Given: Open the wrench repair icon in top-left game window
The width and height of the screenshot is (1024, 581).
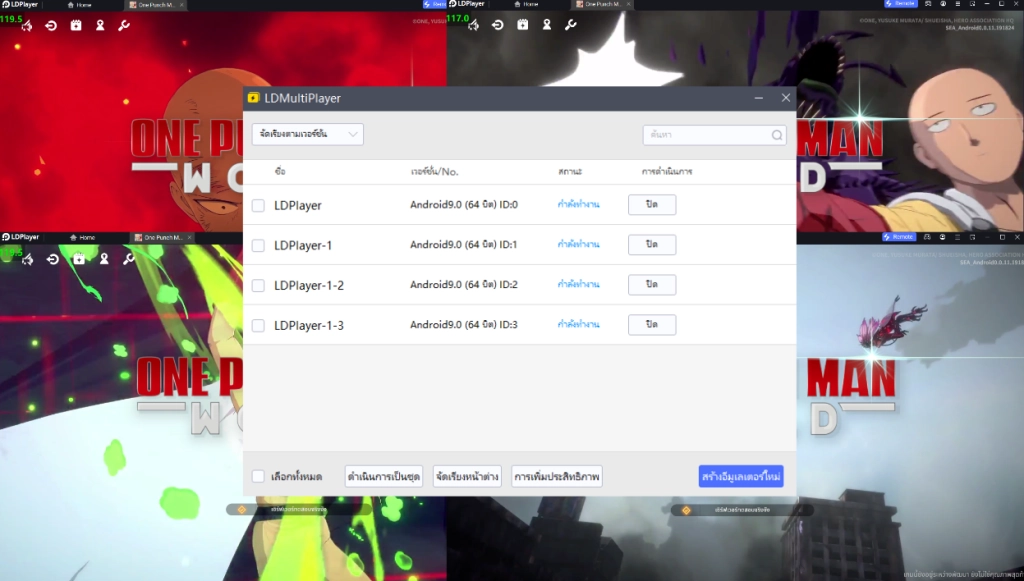Looking at the screenshot, I should click(123, 25).
